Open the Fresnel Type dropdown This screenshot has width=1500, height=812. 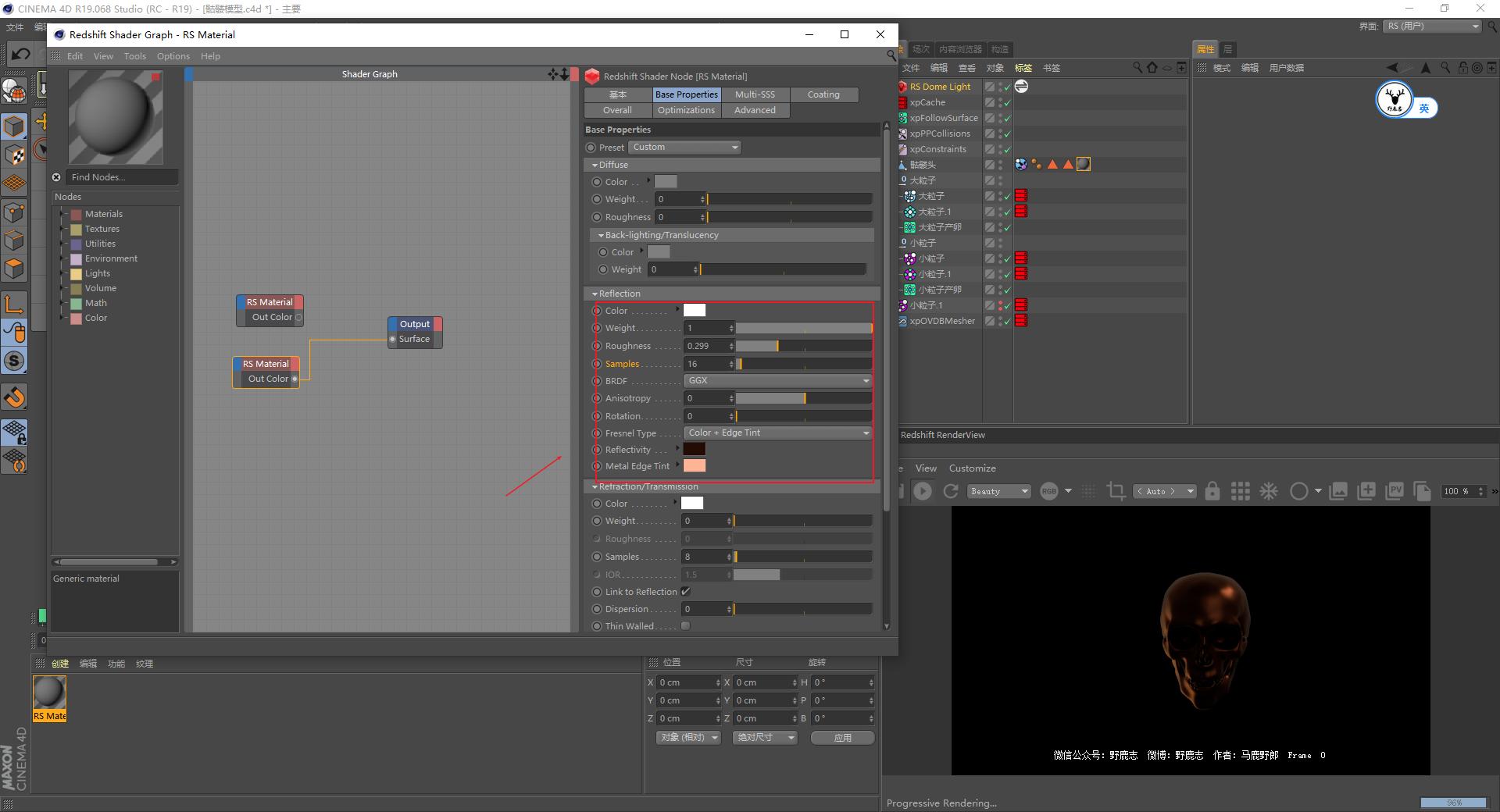click(x=777, y=433)
